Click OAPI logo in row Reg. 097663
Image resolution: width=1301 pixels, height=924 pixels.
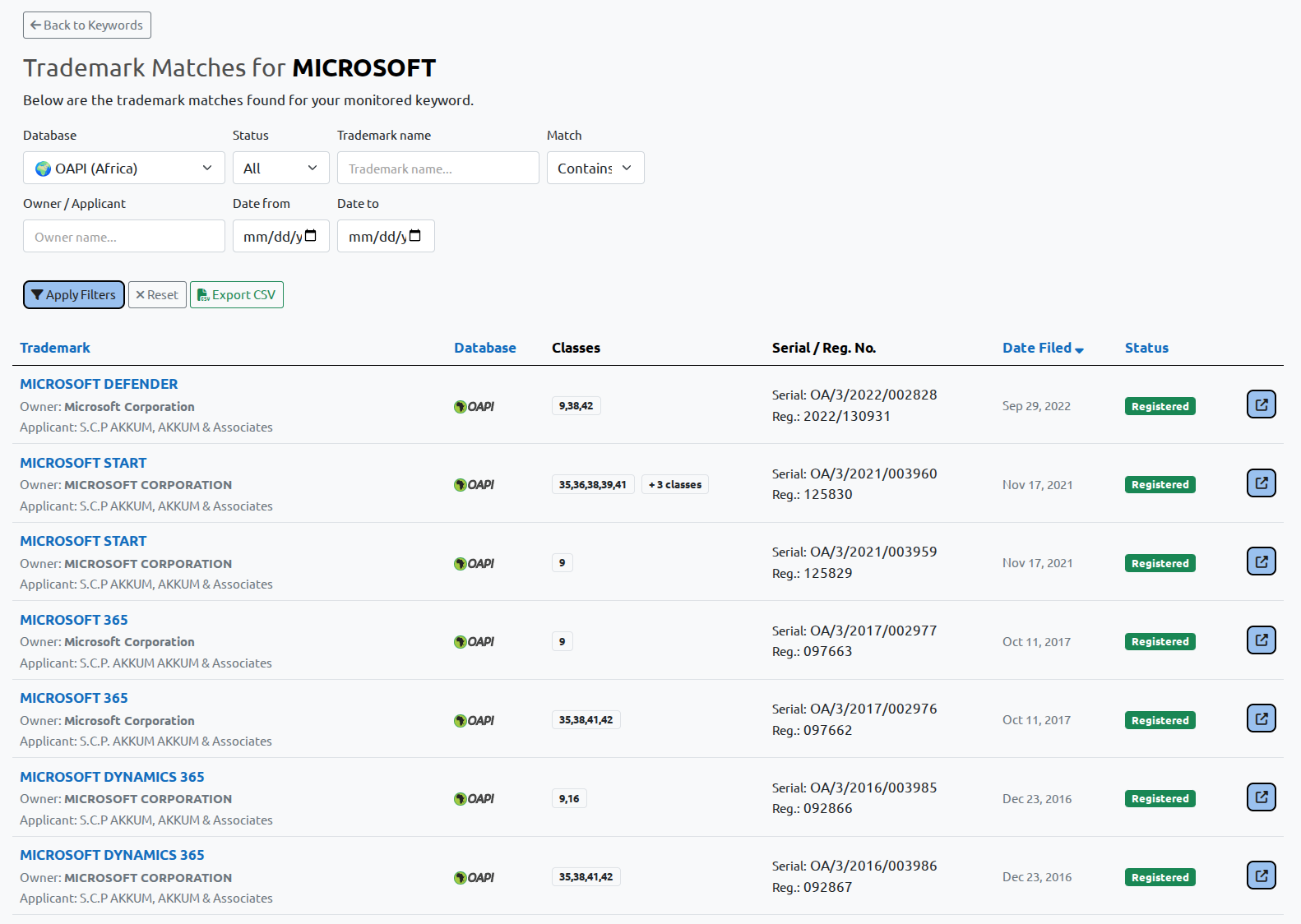(474, 642)
